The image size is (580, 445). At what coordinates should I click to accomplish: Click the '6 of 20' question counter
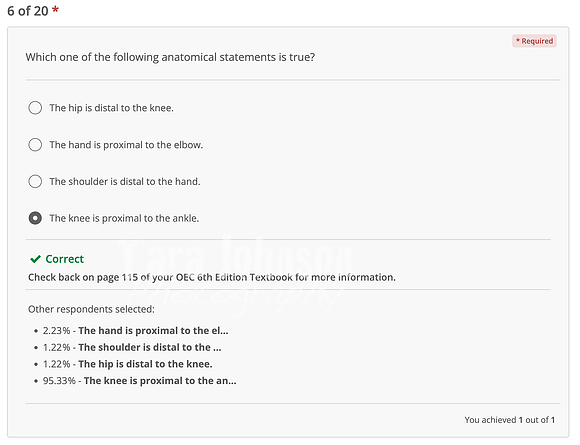coord(28,11)
